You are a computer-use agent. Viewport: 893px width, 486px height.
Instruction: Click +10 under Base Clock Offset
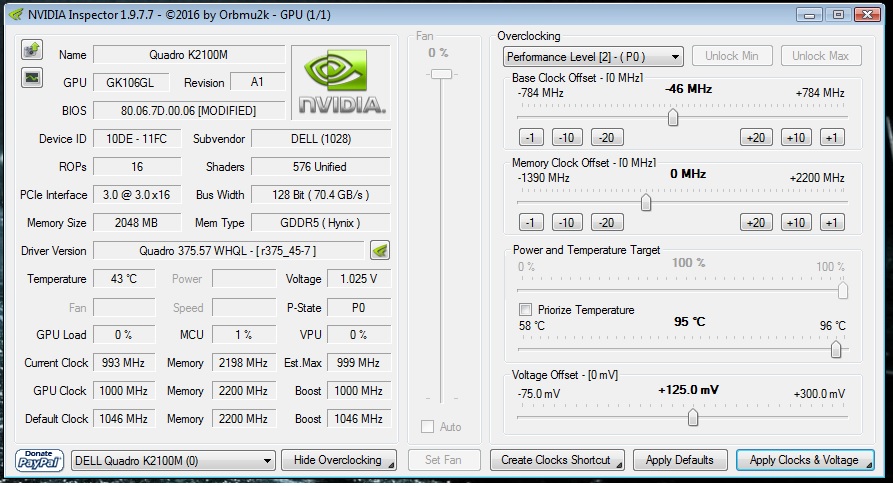(796, 137)
